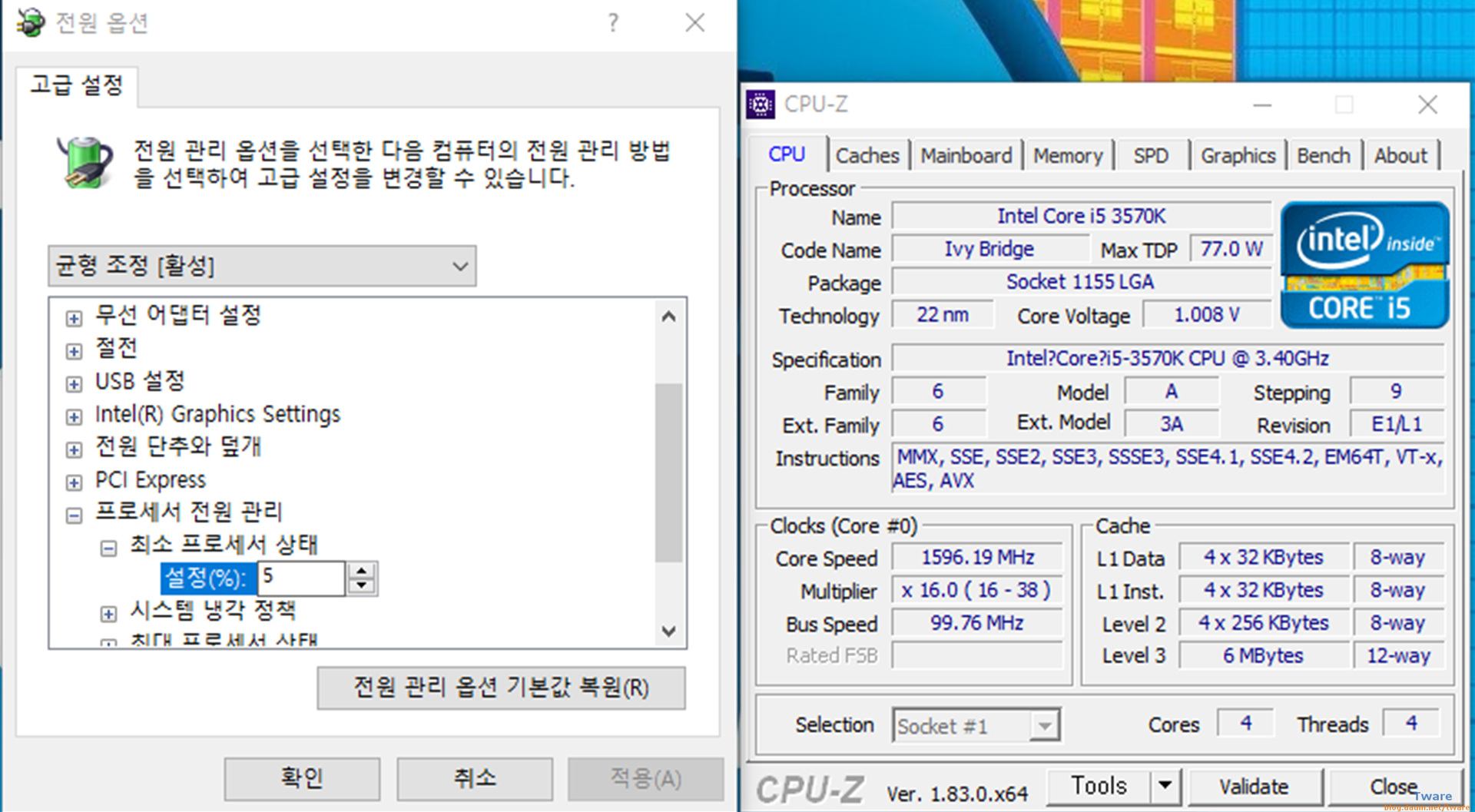
Task: Click the 6 MBytes Level 3 cache value
Action: click(1264, 656)
